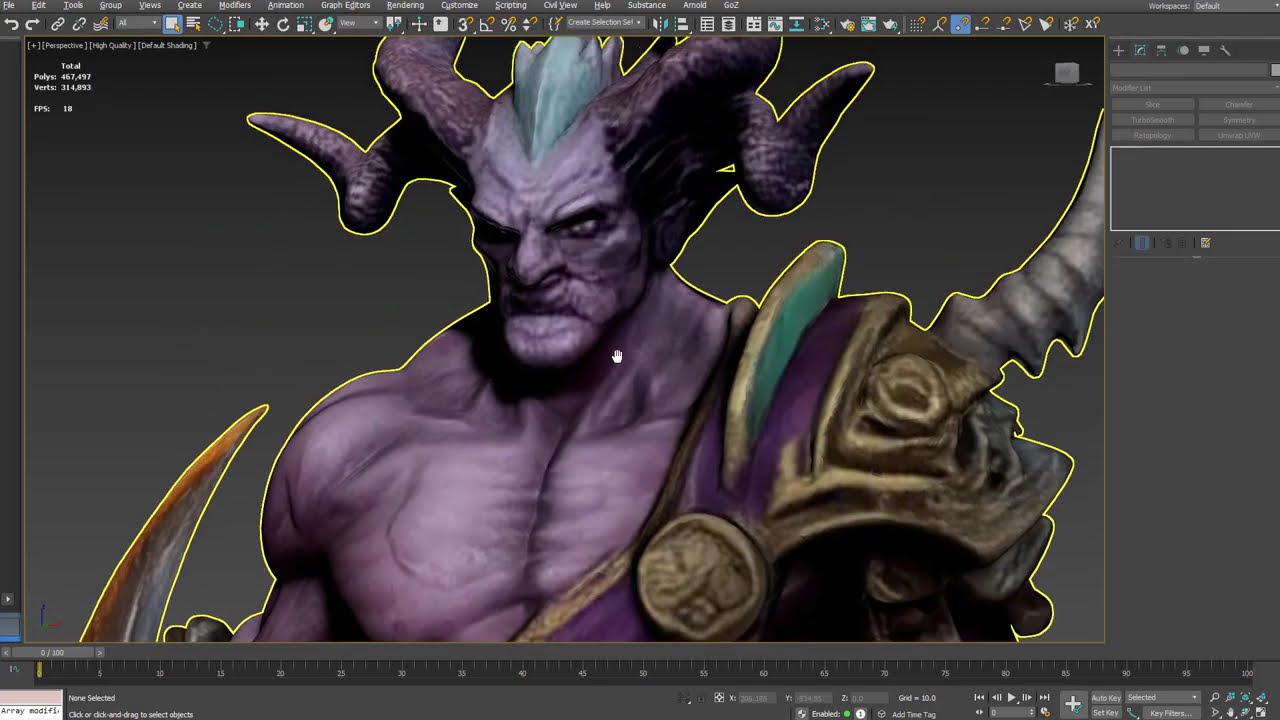The height and width of the screenshot is (720, 1280).
Task: Click the Mirror tool icon
Action: point(660,24)
